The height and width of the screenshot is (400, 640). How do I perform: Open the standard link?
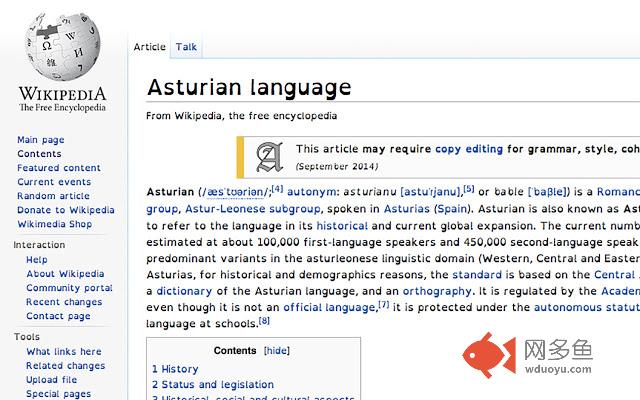coord(477,275)
